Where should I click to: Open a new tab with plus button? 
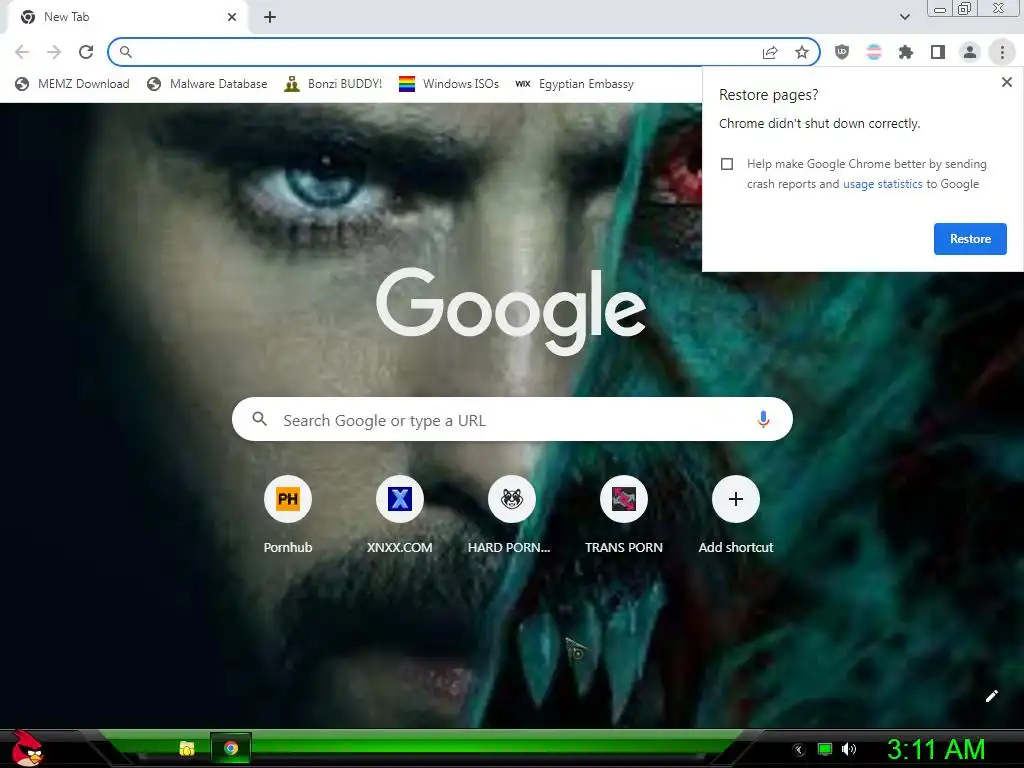coord(270,17)
